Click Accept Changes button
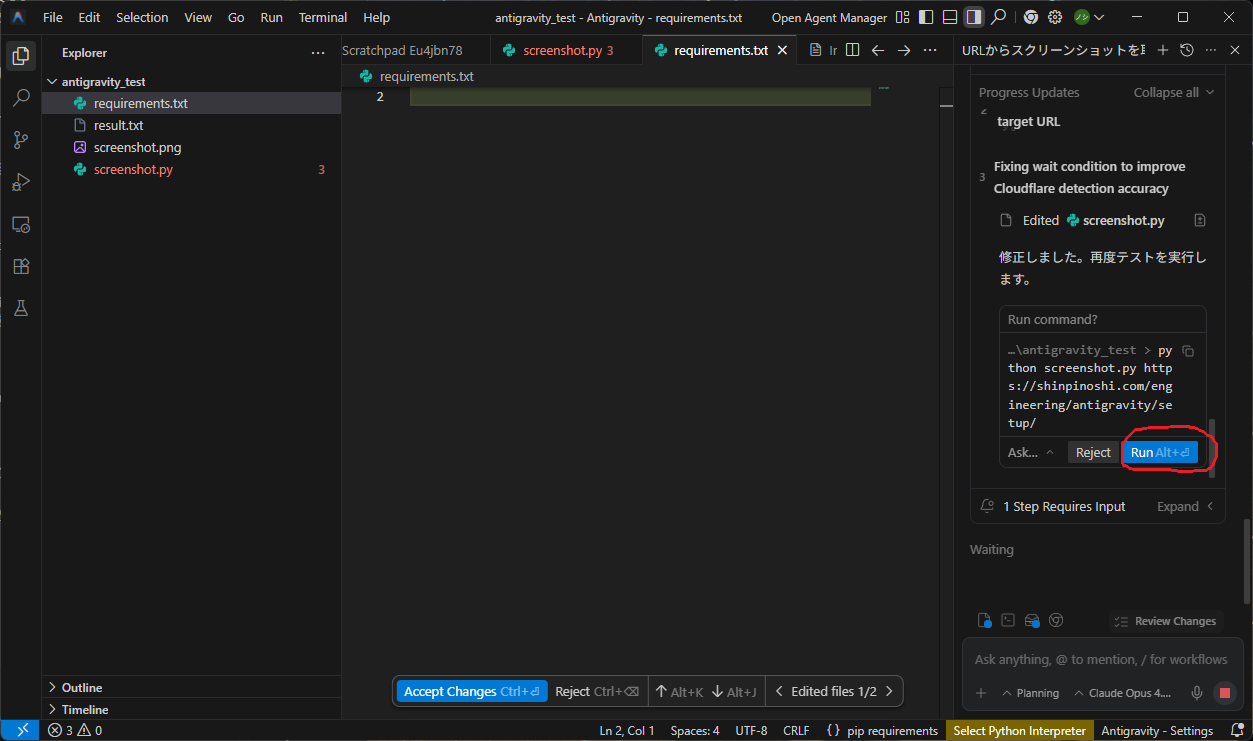The image size is (1253, 741). click(x=472, y=691)
